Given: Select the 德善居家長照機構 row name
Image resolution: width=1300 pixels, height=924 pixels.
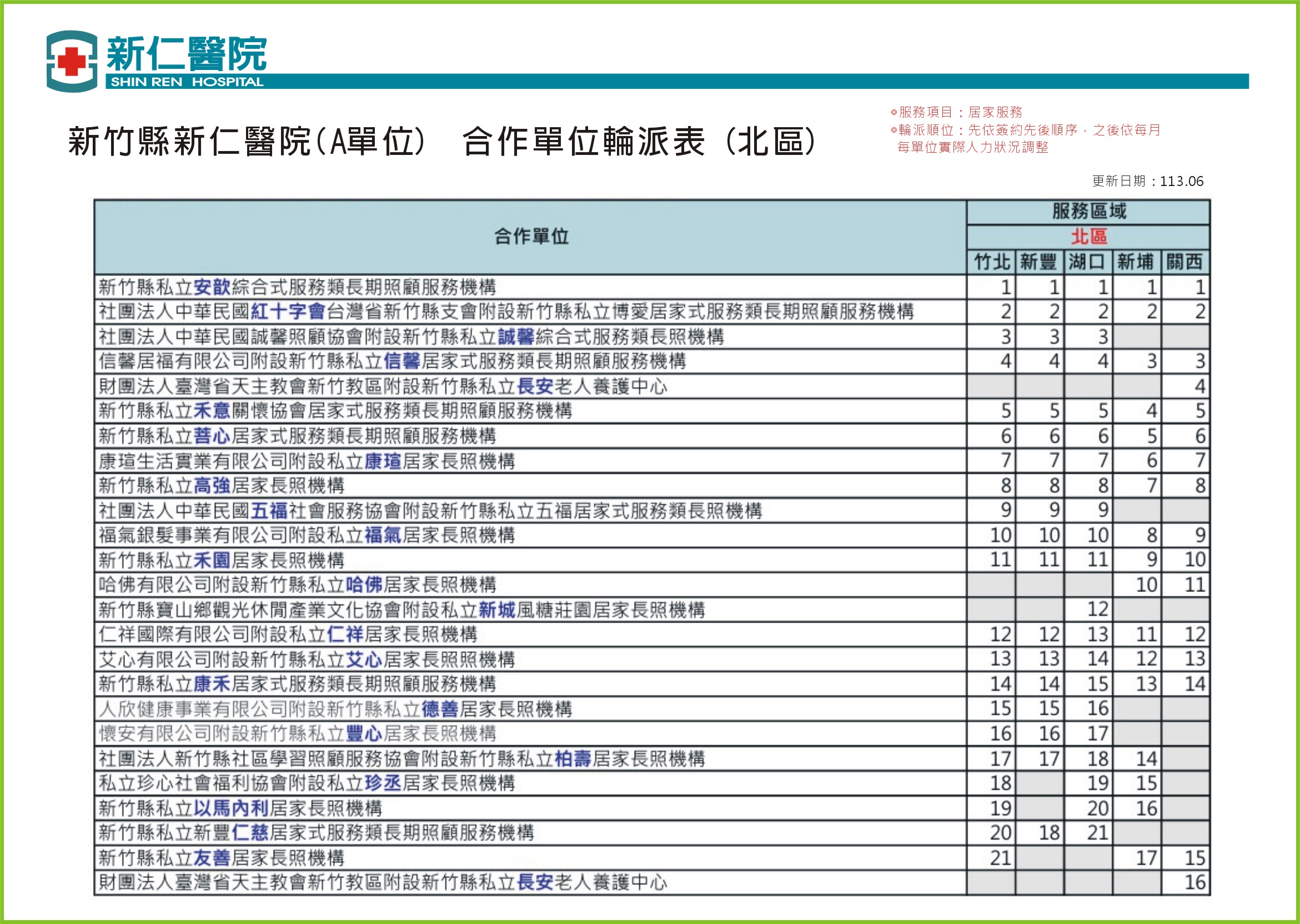Looking at the screenshot, I should point(335,709).
